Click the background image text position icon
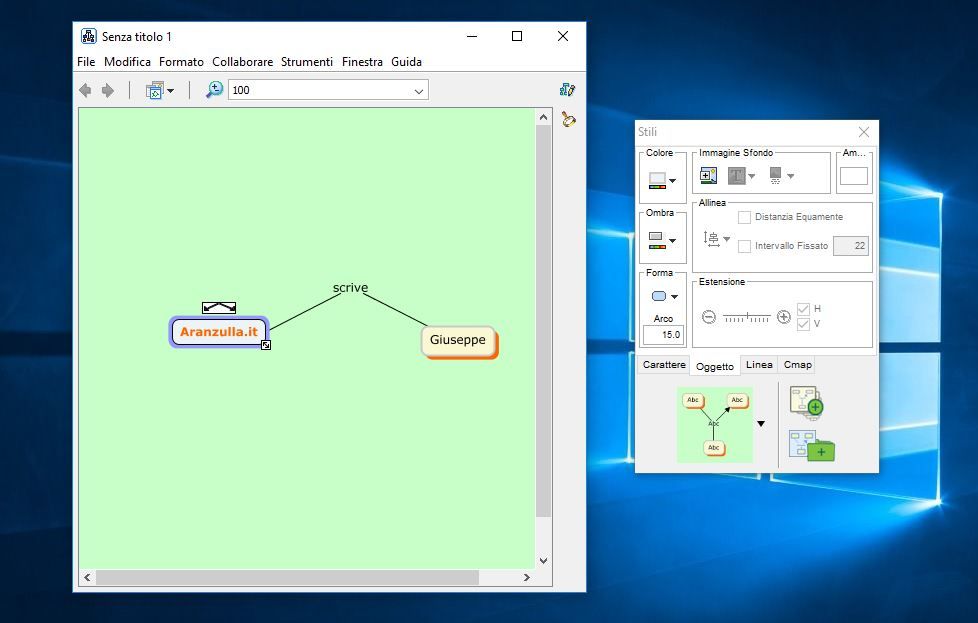 point(737,176)
